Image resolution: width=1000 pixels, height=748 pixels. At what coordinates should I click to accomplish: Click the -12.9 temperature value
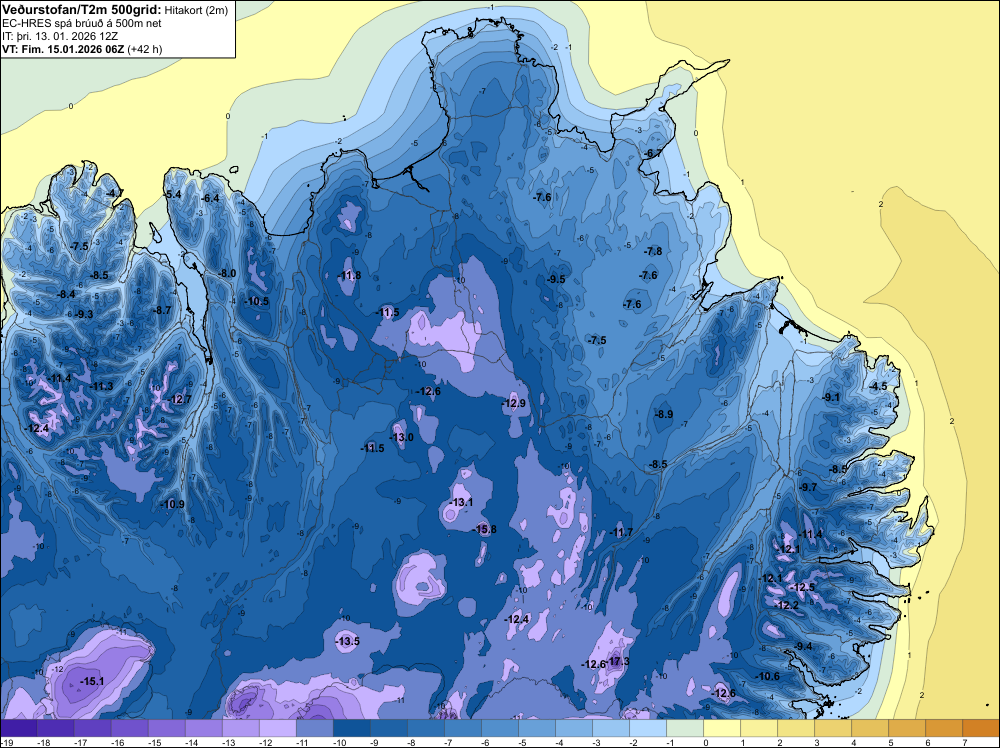click(x=514, y=403)
